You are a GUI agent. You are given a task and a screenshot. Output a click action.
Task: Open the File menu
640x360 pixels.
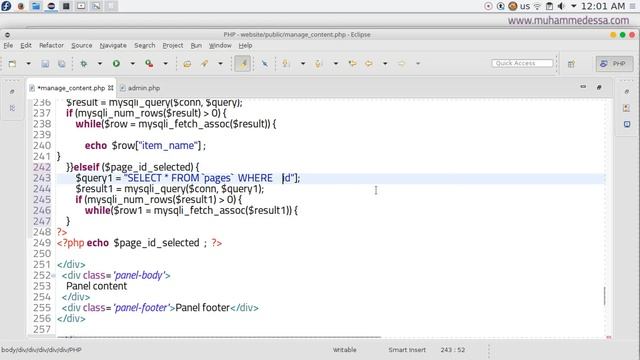[8, 45]
